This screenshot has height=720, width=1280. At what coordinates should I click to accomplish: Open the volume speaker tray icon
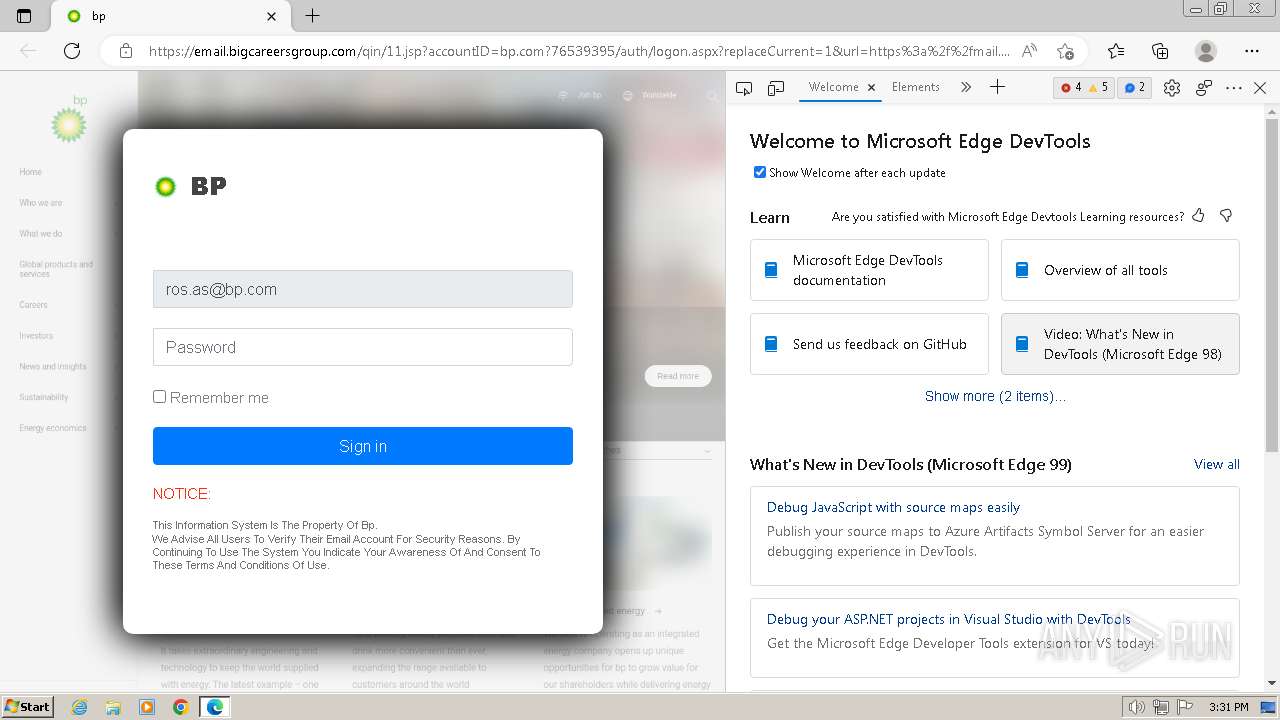tap(1136, 707)
